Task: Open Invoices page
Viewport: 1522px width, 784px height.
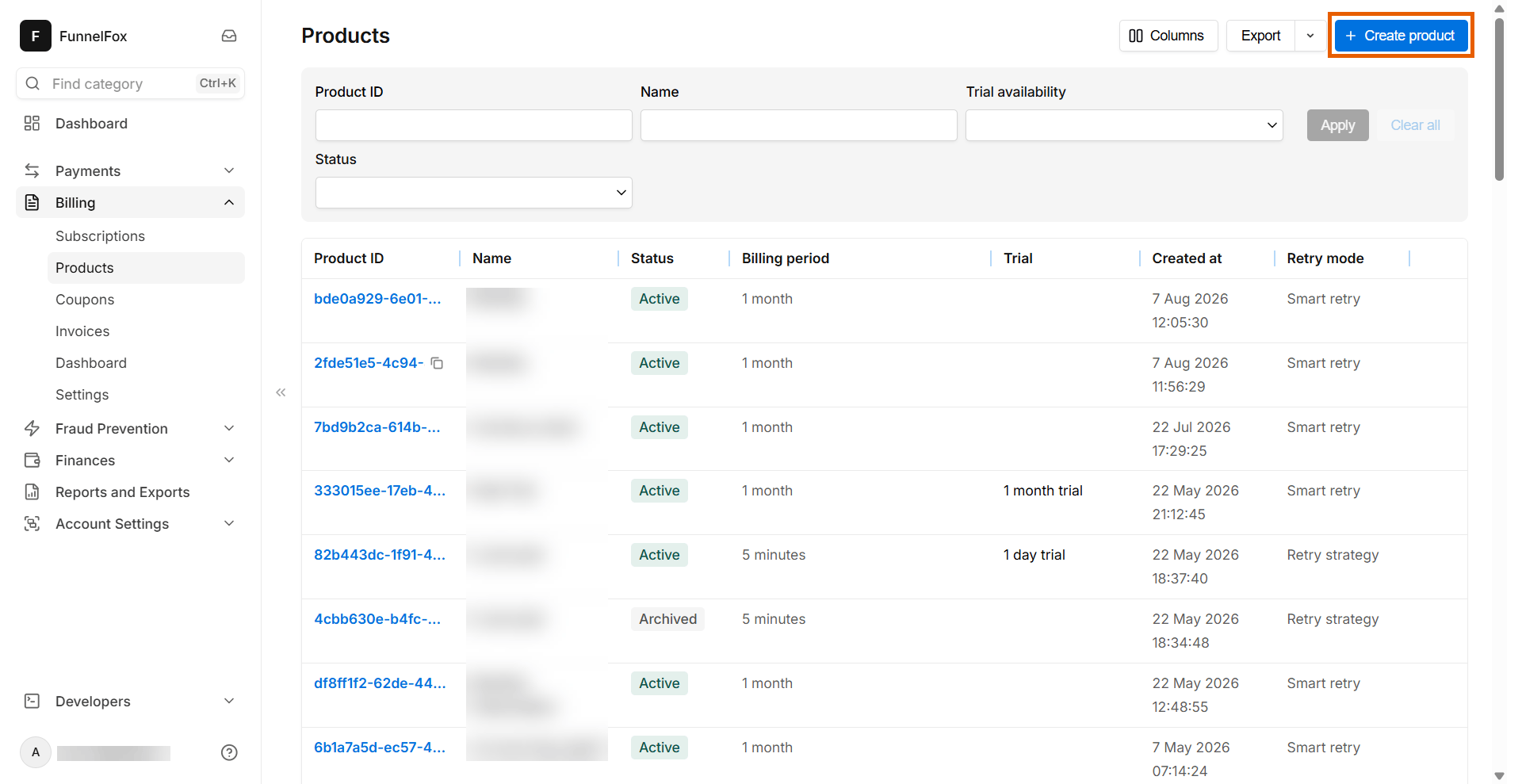Action: [82, 331]
